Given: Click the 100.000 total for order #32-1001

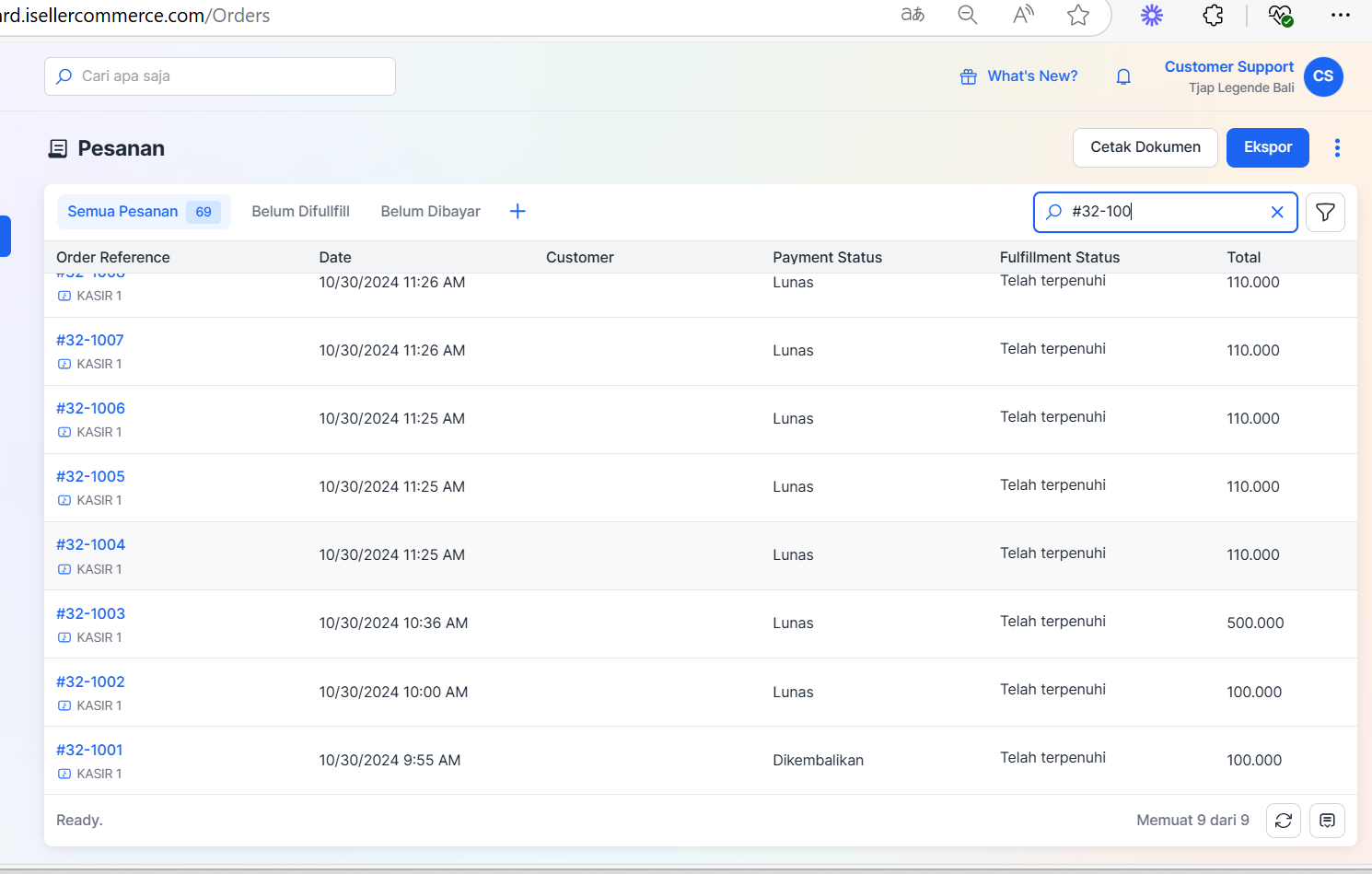Looking at the screenshot, I should (x=1254, y=761).
